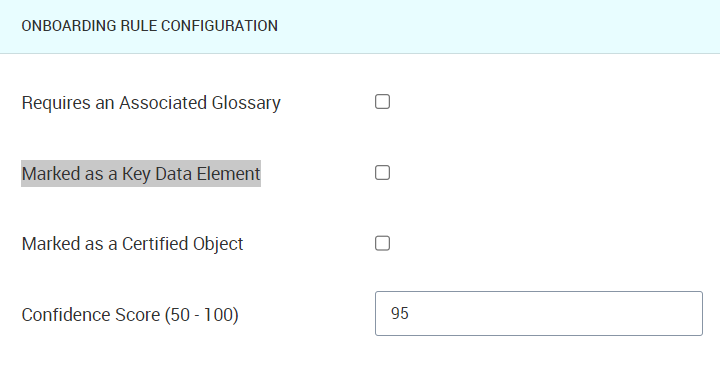Enable Marked as a Key Data Element checkbox
This screenshot has width=720, height=386.
(382, 173)
